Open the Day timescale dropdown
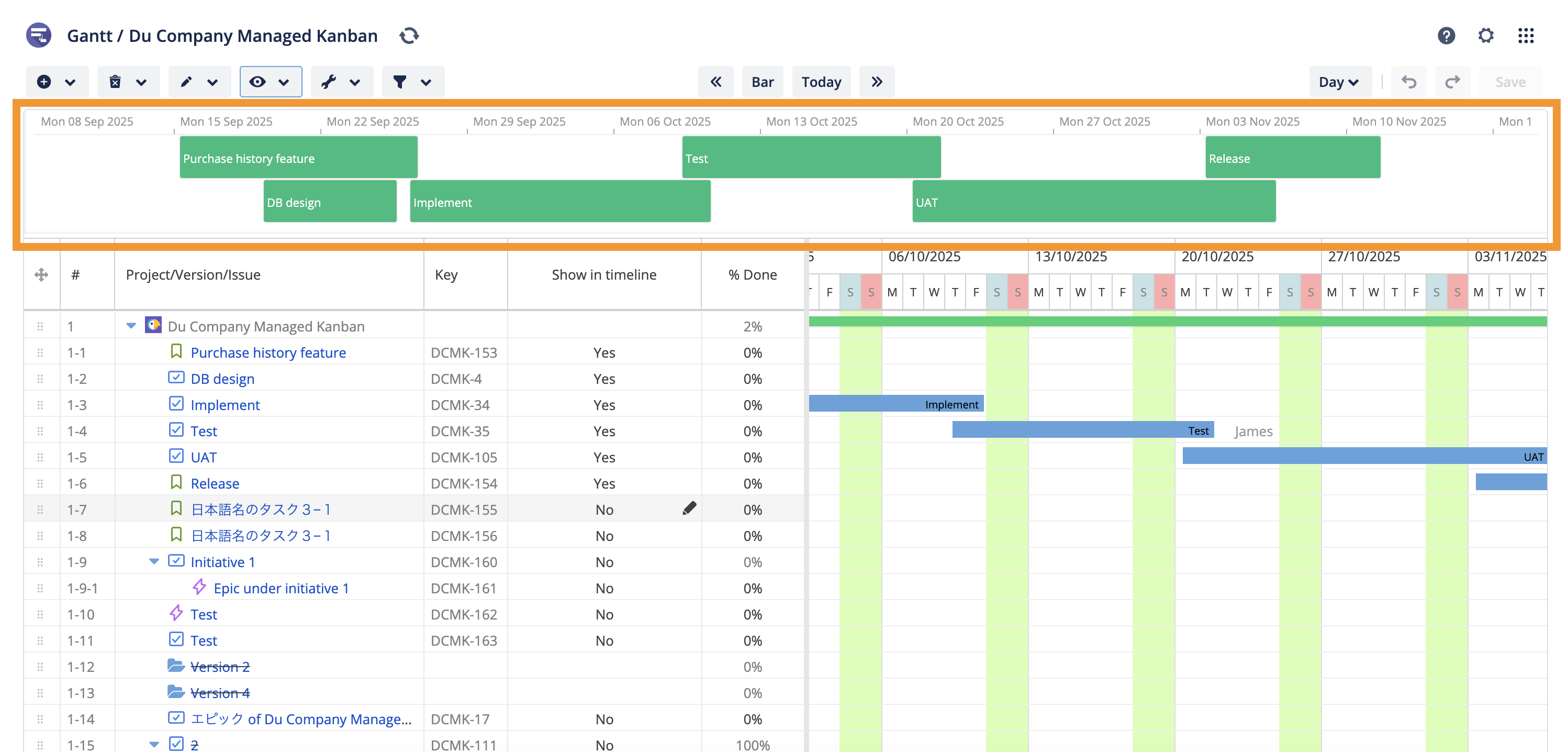 coord(1339,82)
